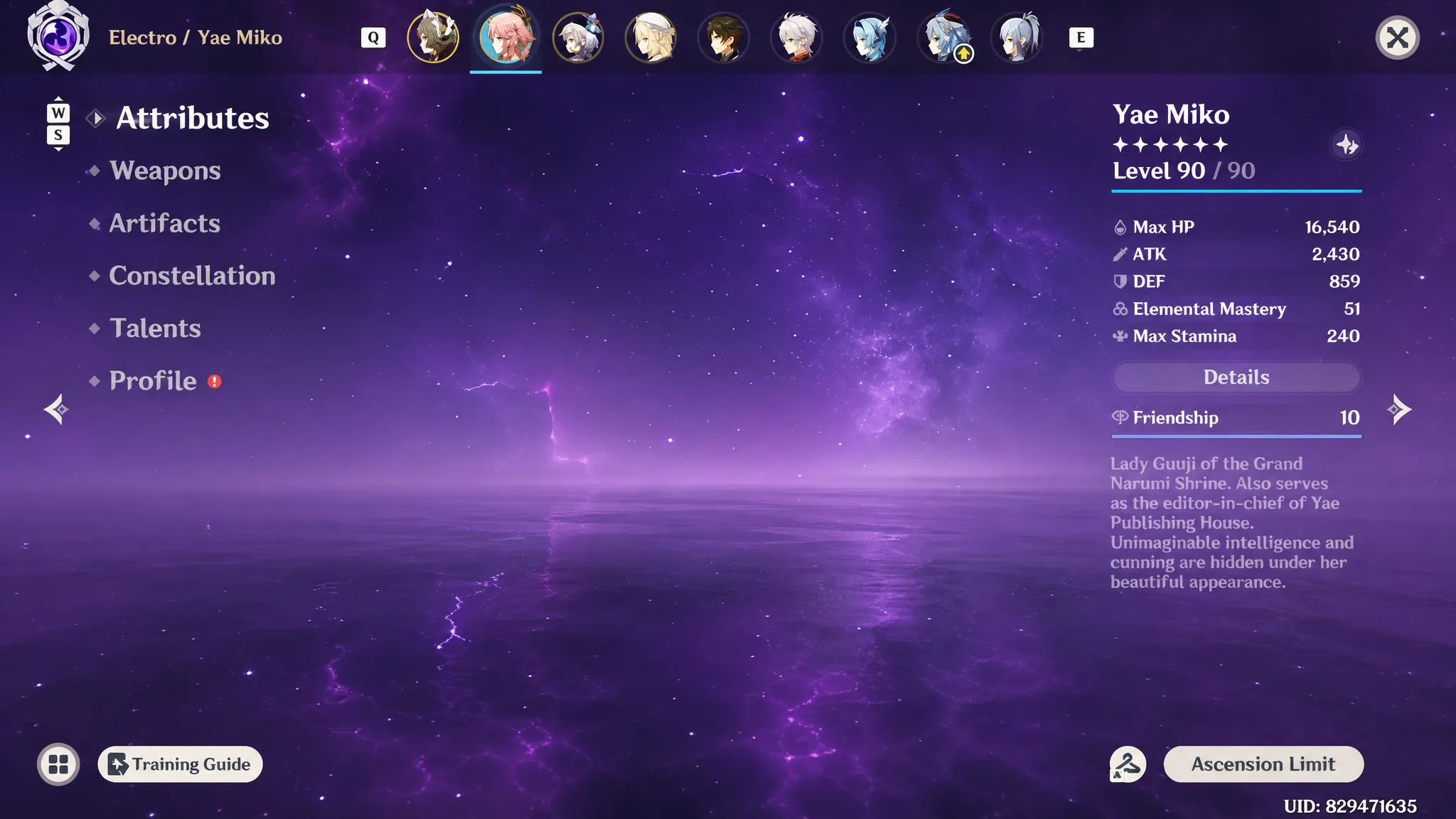Viewport: 1456px width, 819px height.
Task: Click the Lady Guuji character description
Action: coord(1232,523)
